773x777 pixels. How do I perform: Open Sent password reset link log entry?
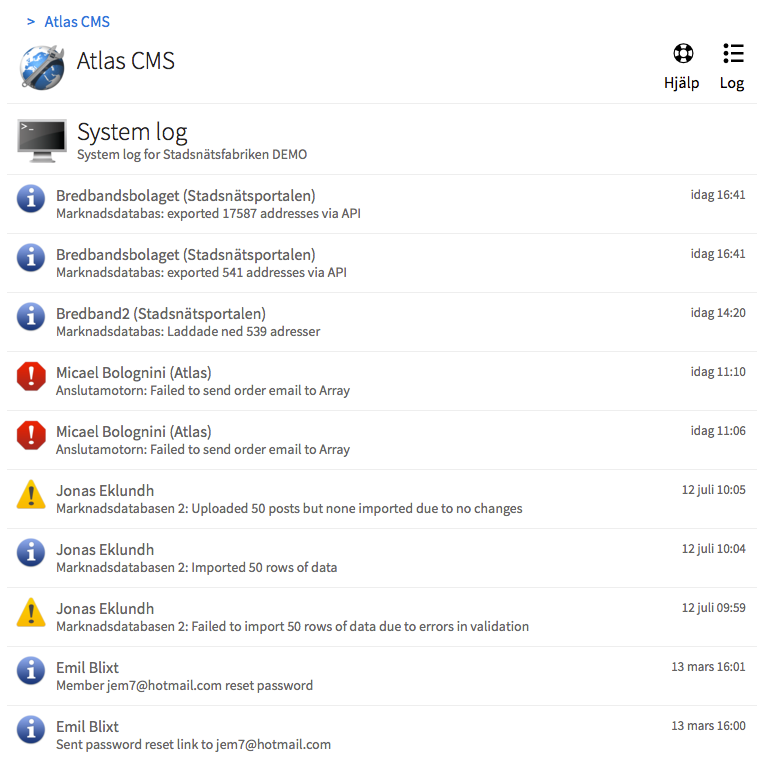pos(193,744)
